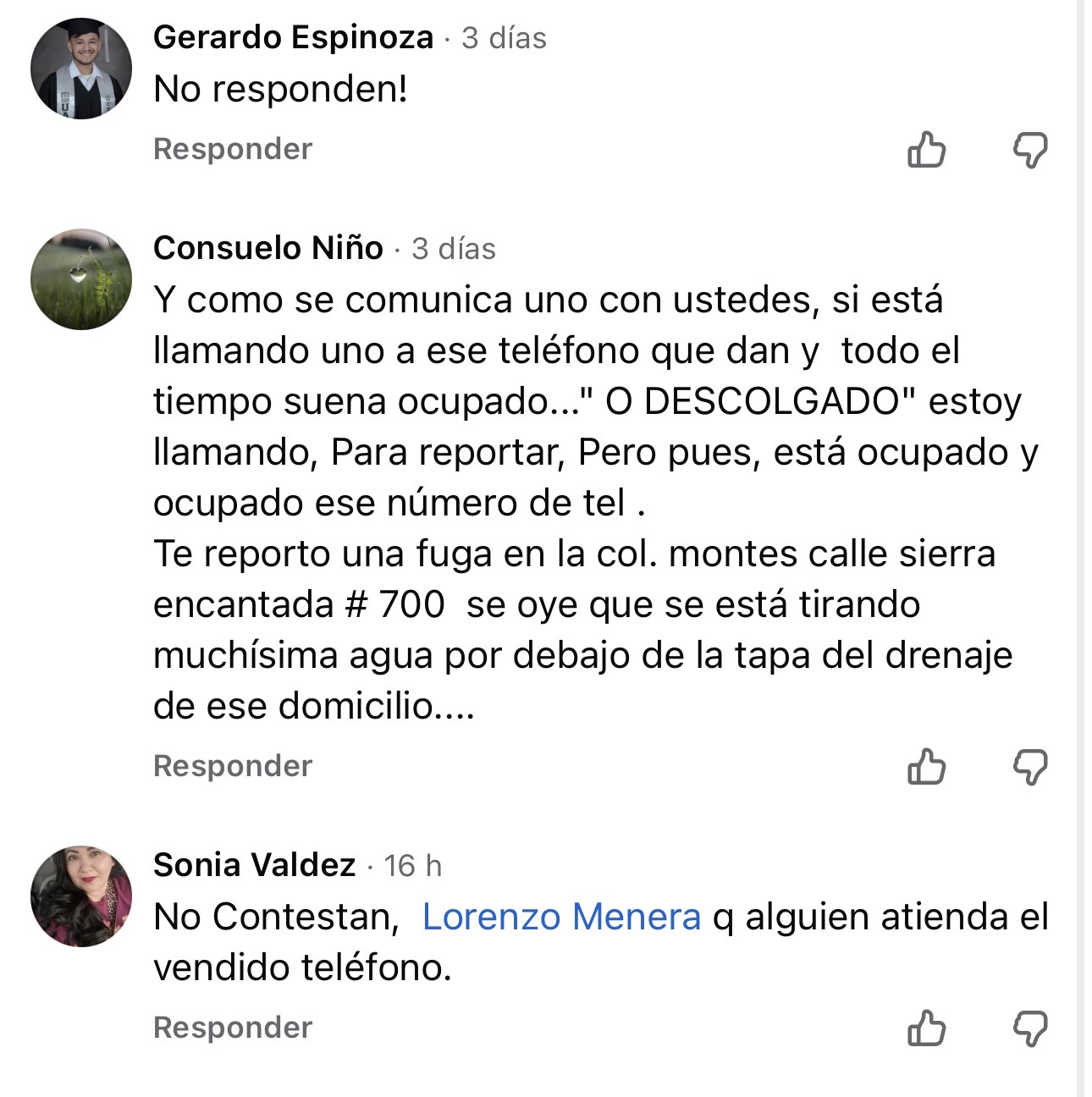Like Sonia Valdez's comment

pyautogui.click(x=926, y=1028)
